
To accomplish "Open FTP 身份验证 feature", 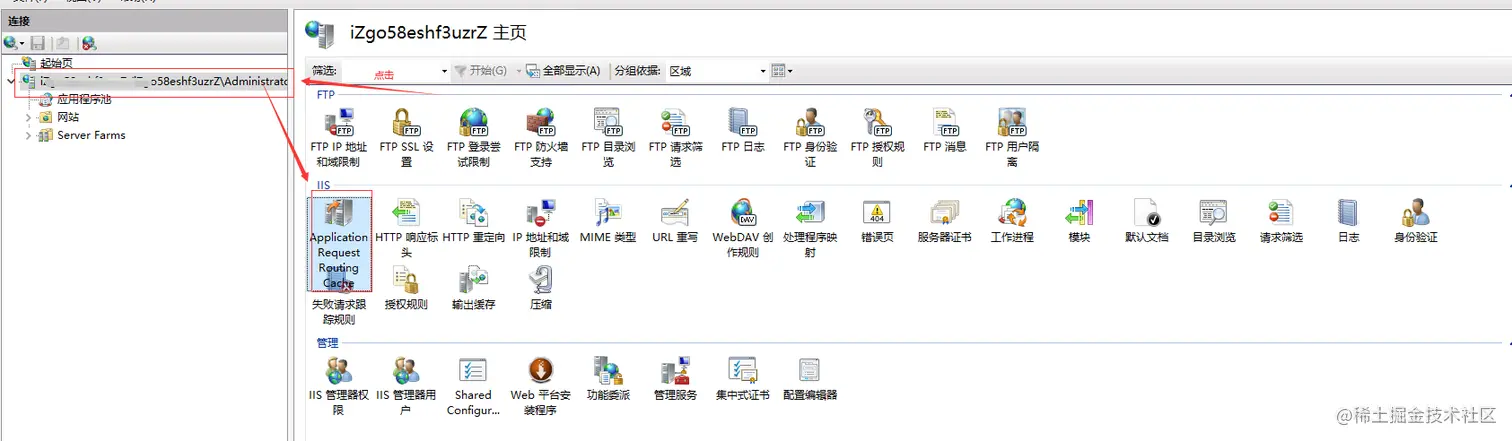I will 810,138.
